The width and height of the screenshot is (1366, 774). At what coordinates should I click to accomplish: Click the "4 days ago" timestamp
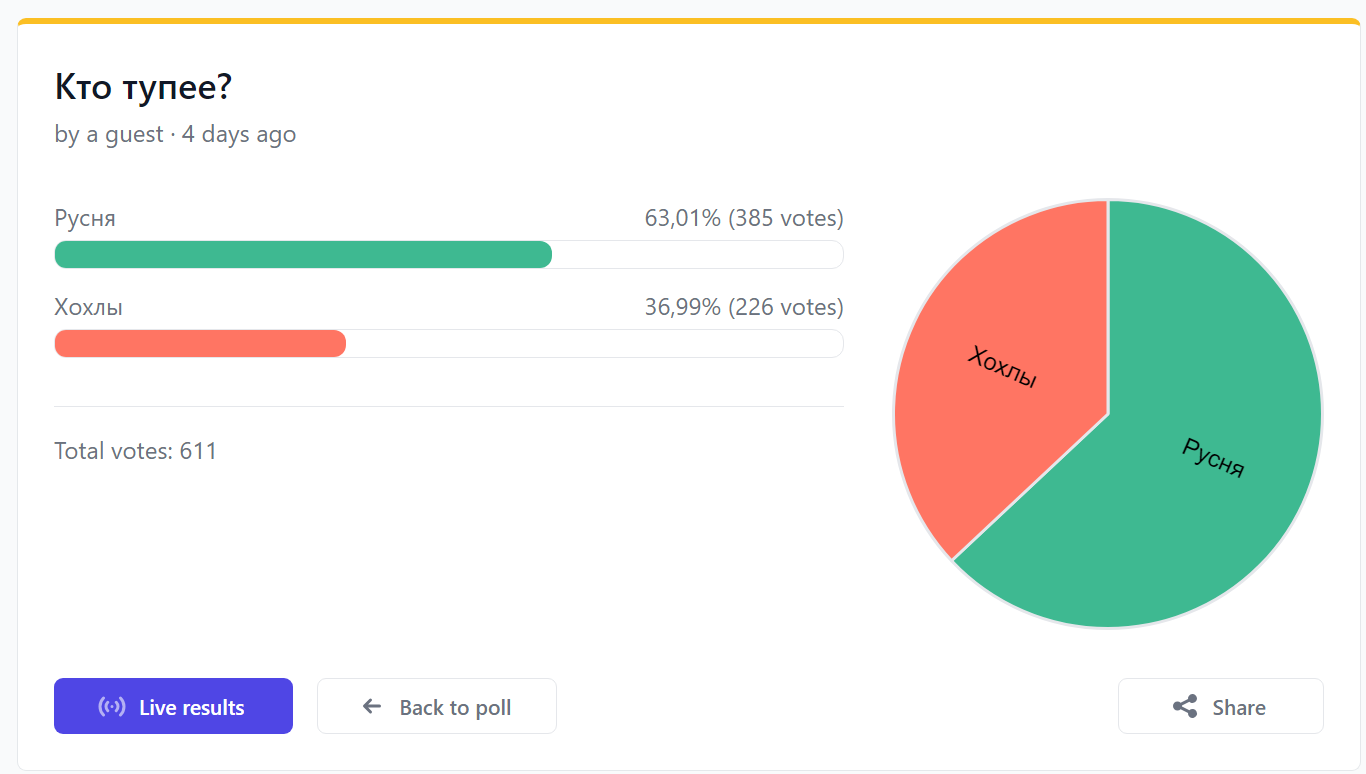click(239, 134)
